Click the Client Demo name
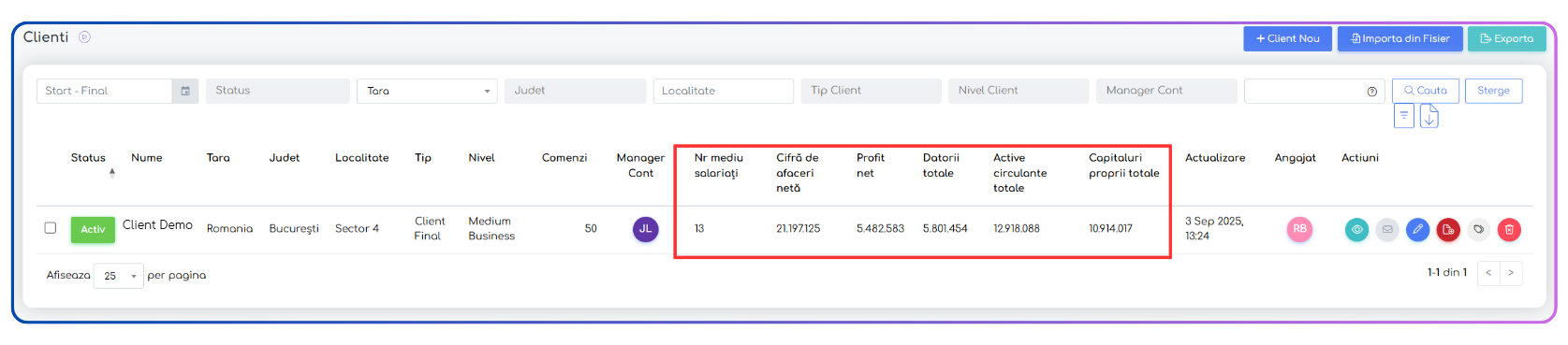Screen dimensions: 1568x345 (157, 225)
